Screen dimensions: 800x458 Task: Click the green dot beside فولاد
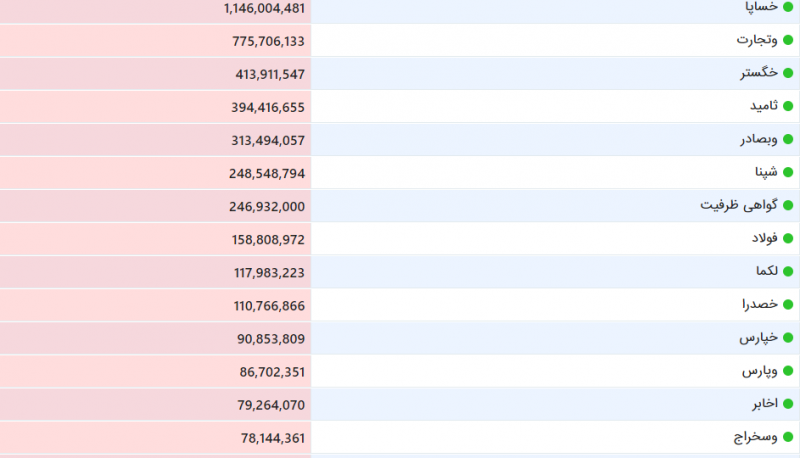(x=788, y=238)
